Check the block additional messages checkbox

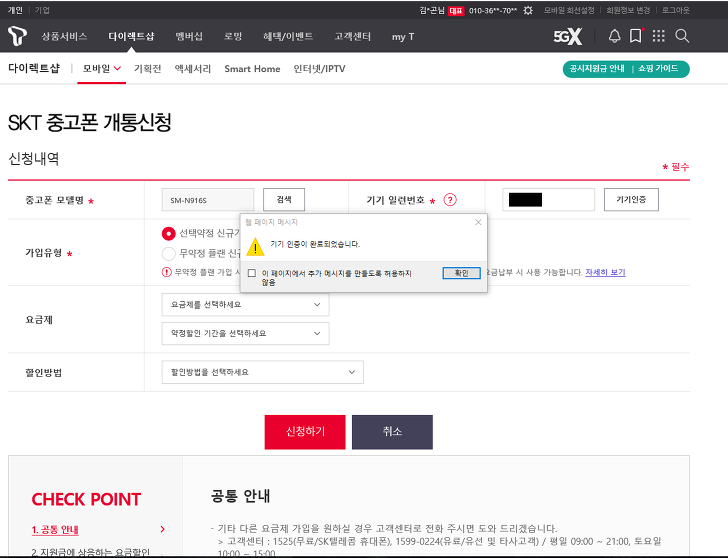pos(252,273)
